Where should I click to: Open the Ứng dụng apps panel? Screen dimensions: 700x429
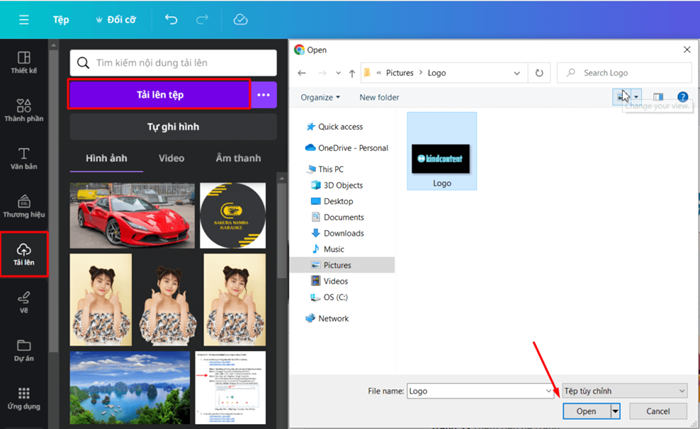coord(24,398)
